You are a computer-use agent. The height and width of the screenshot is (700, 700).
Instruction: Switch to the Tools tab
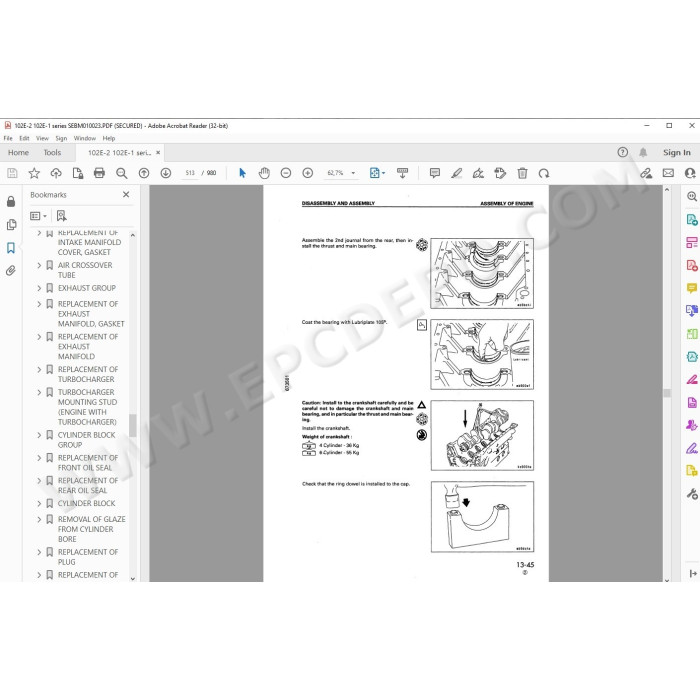(52, 153)
